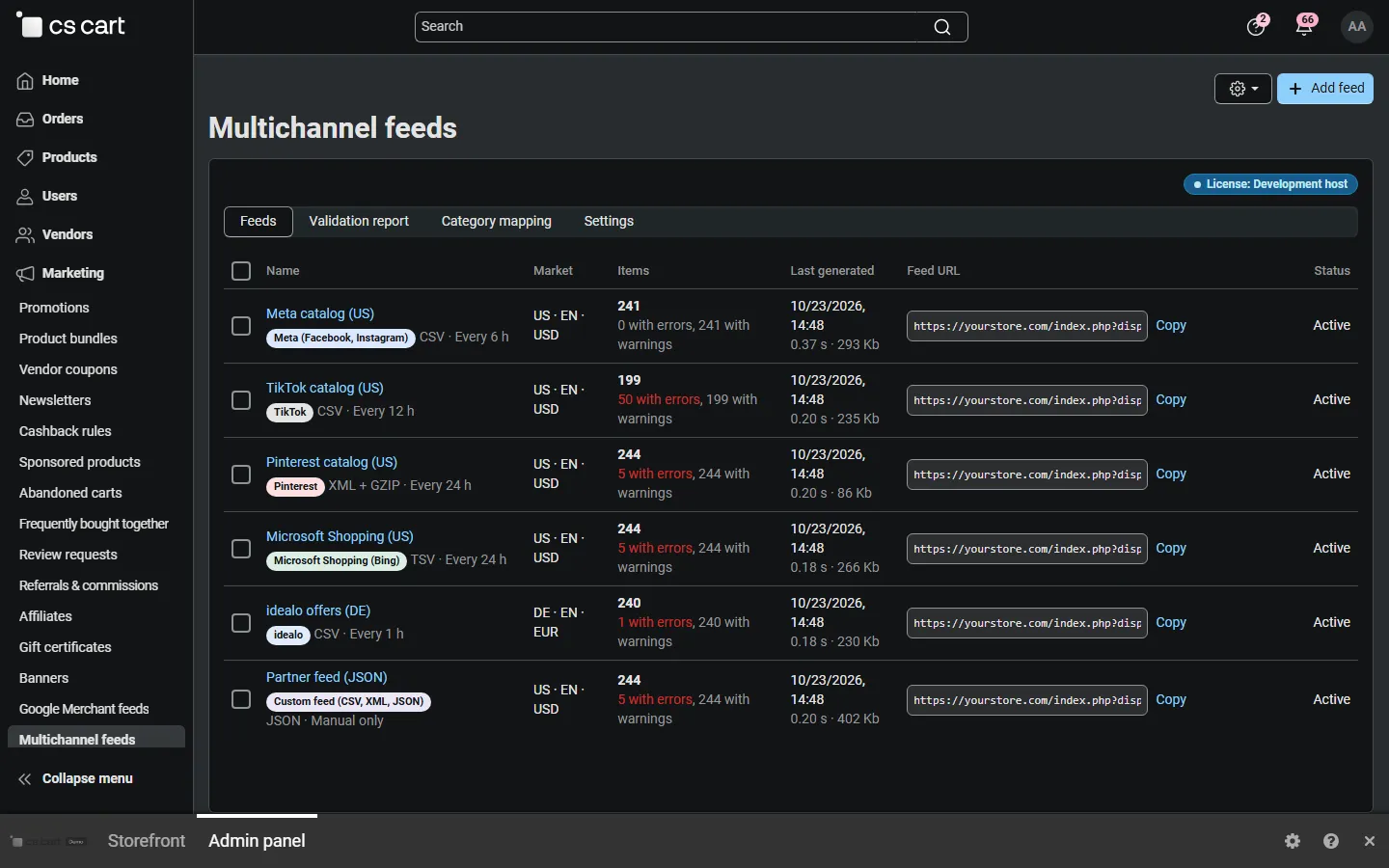Check the TikTok catalog (US) row

tap(241, 400)
